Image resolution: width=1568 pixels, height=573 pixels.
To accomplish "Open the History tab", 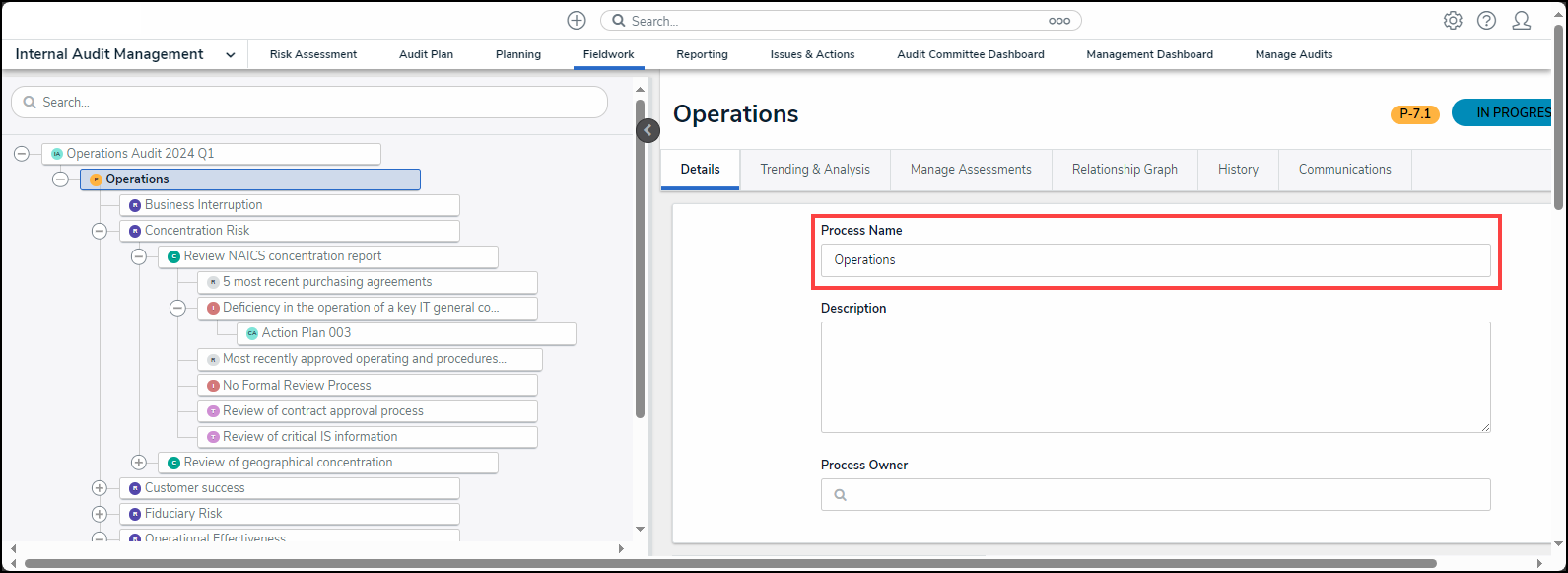I will (x=1238, y=170).
